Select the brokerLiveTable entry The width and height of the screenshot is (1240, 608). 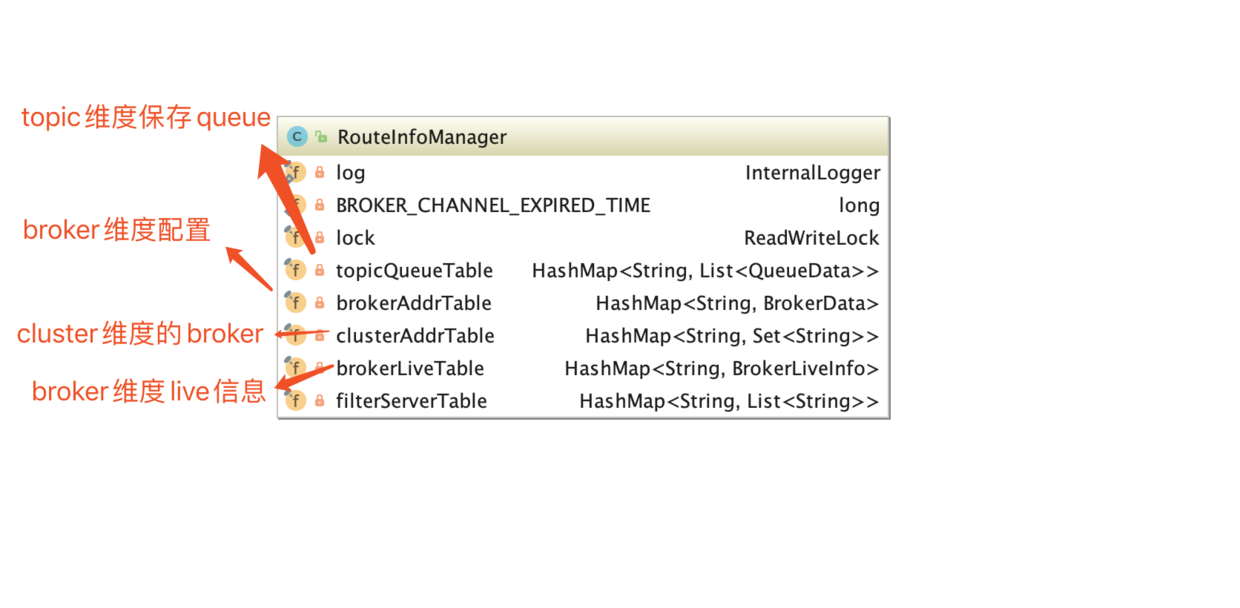[410, 368]
